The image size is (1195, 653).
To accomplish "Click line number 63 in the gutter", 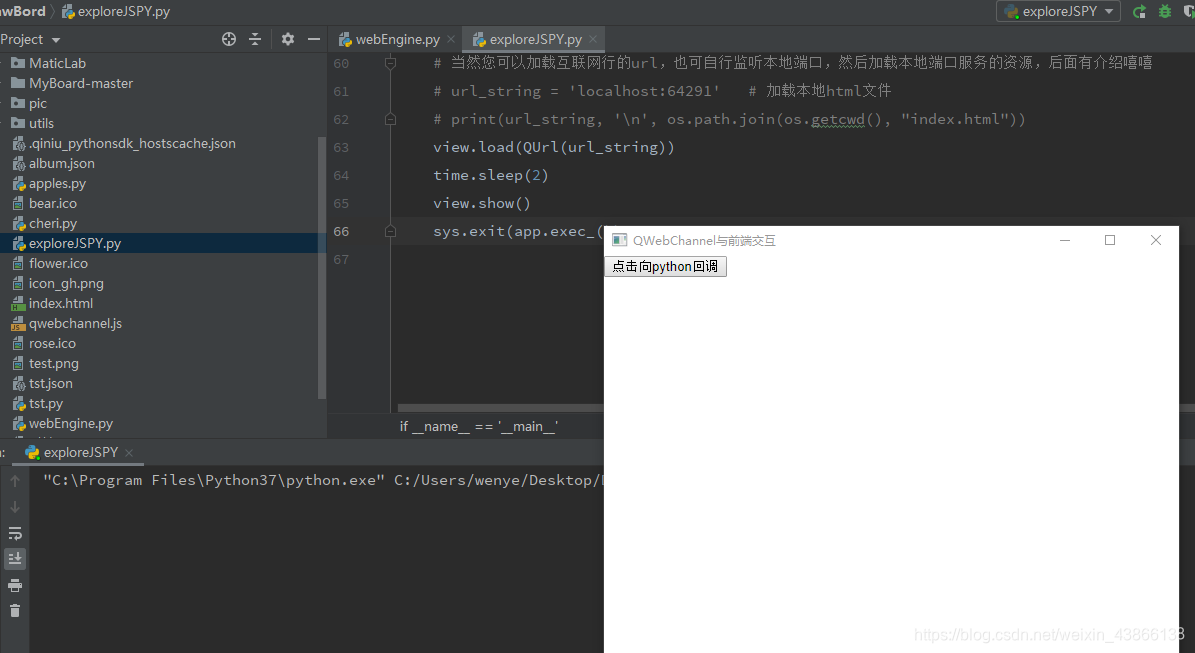I will (x=341, y=147).
